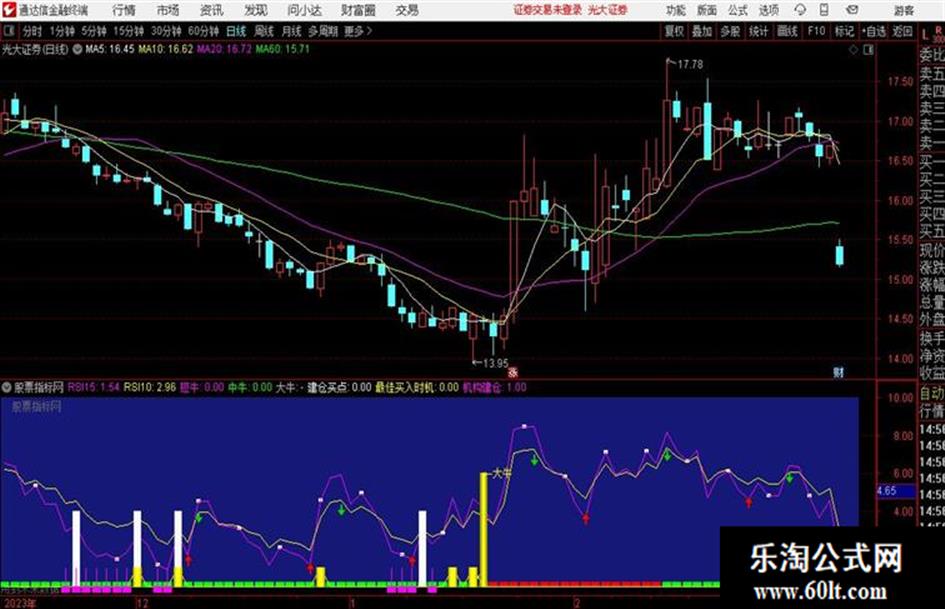Open the F10 company info button
This screenshot has height=609, width=945.
(816, 31)
